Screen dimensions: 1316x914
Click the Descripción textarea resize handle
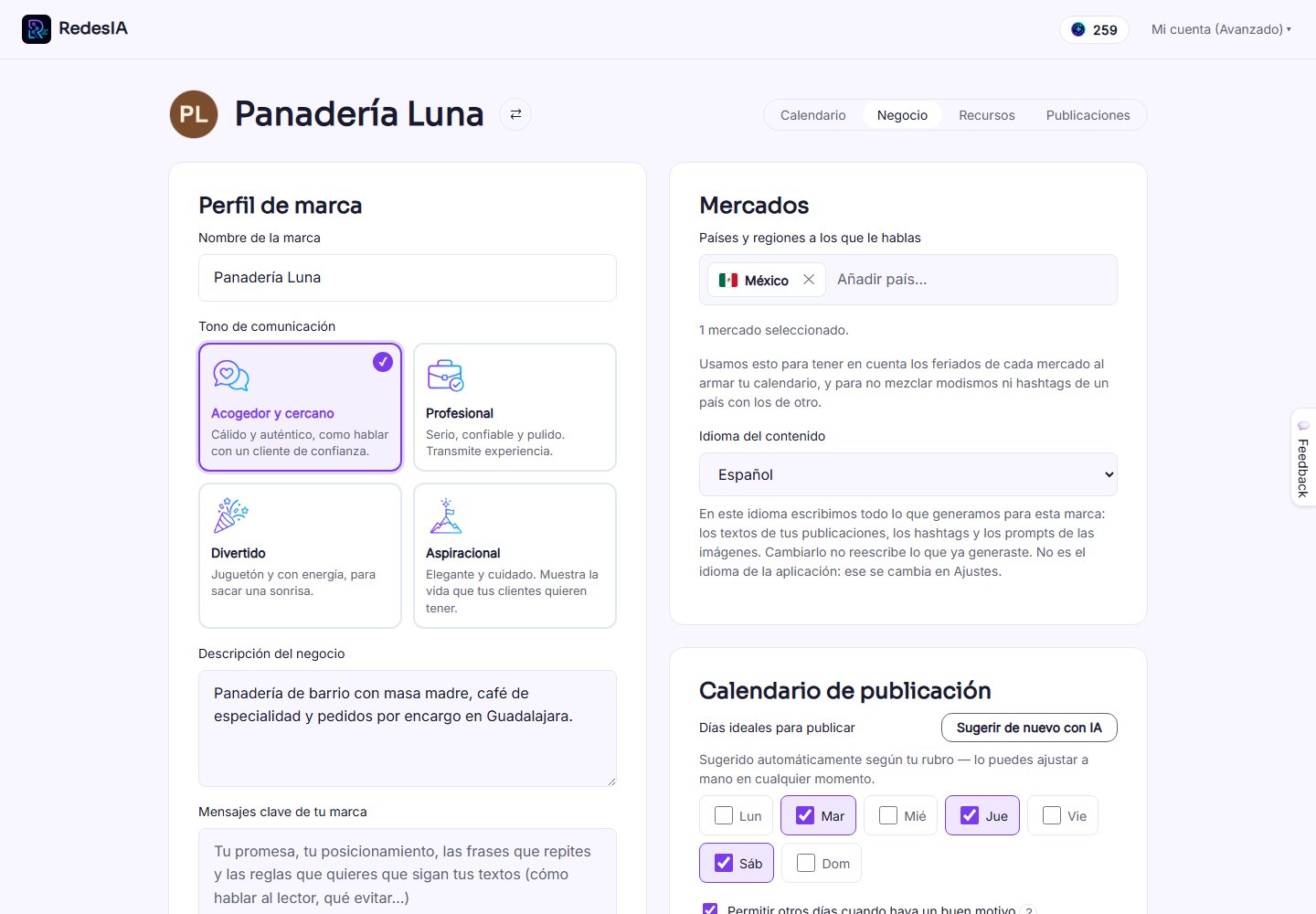point(610,781)
